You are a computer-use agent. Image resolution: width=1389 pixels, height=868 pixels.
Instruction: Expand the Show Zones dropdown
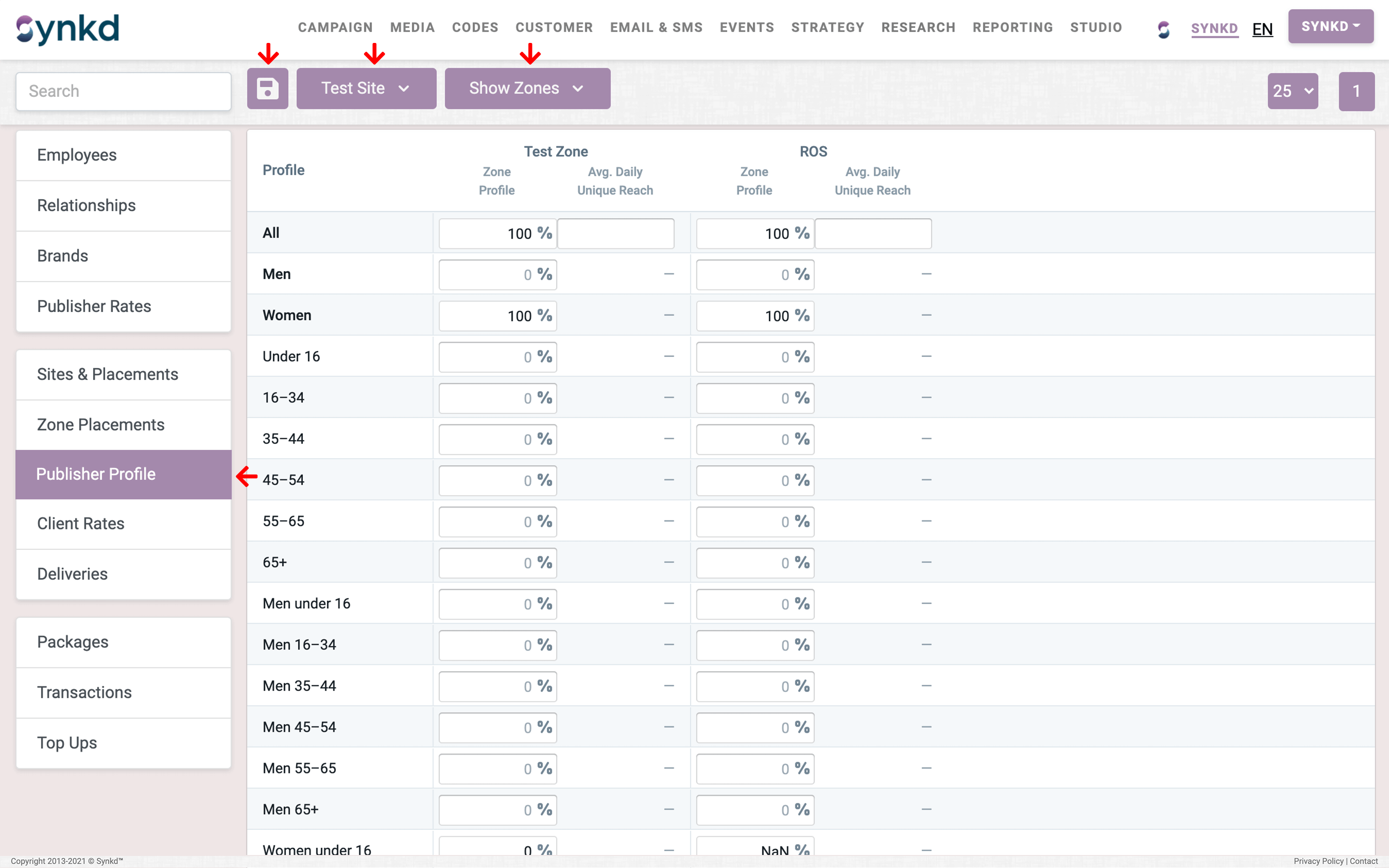(527, 88)
